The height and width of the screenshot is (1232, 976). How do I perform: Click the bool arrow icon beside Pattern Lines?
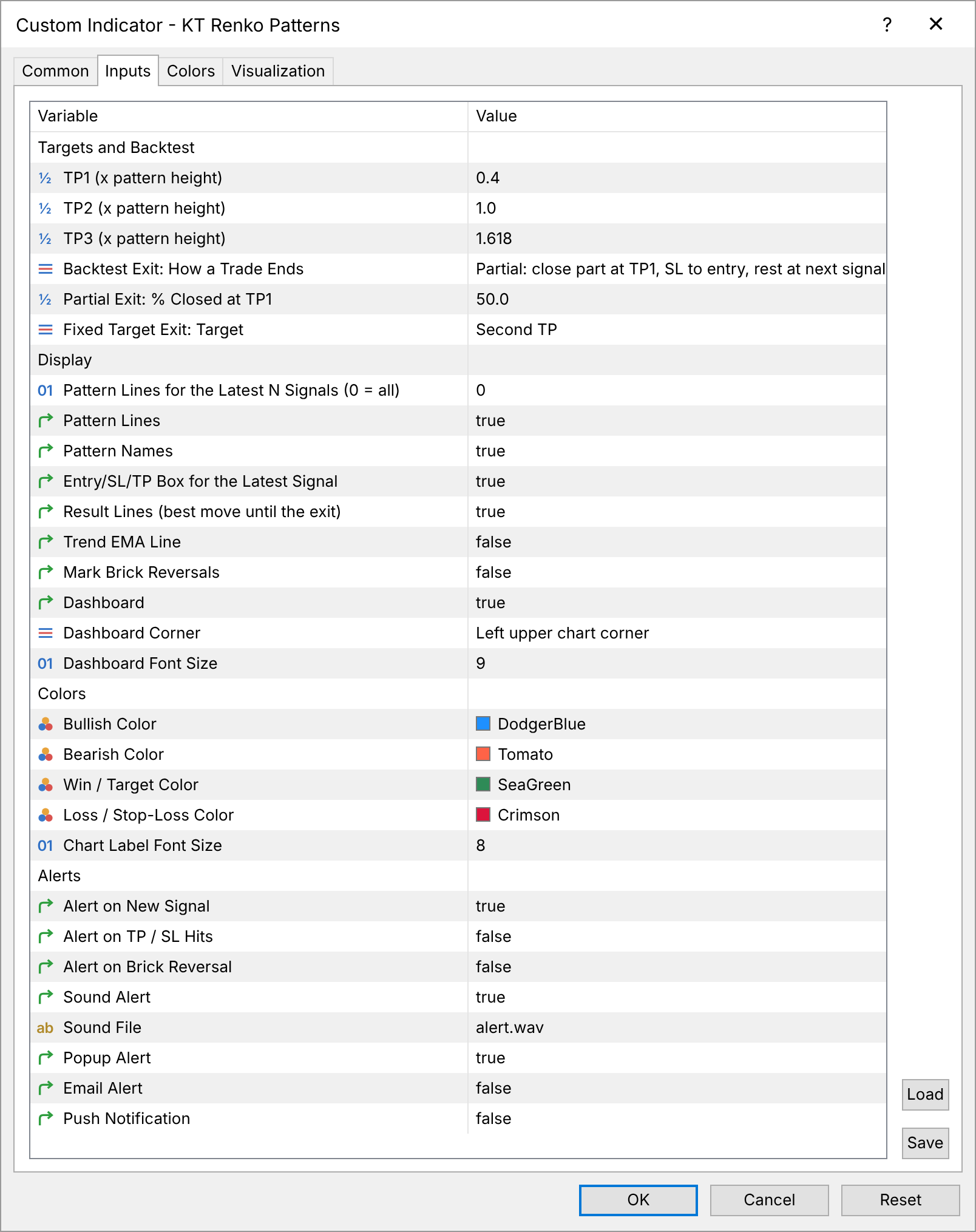tap(46, 421)
